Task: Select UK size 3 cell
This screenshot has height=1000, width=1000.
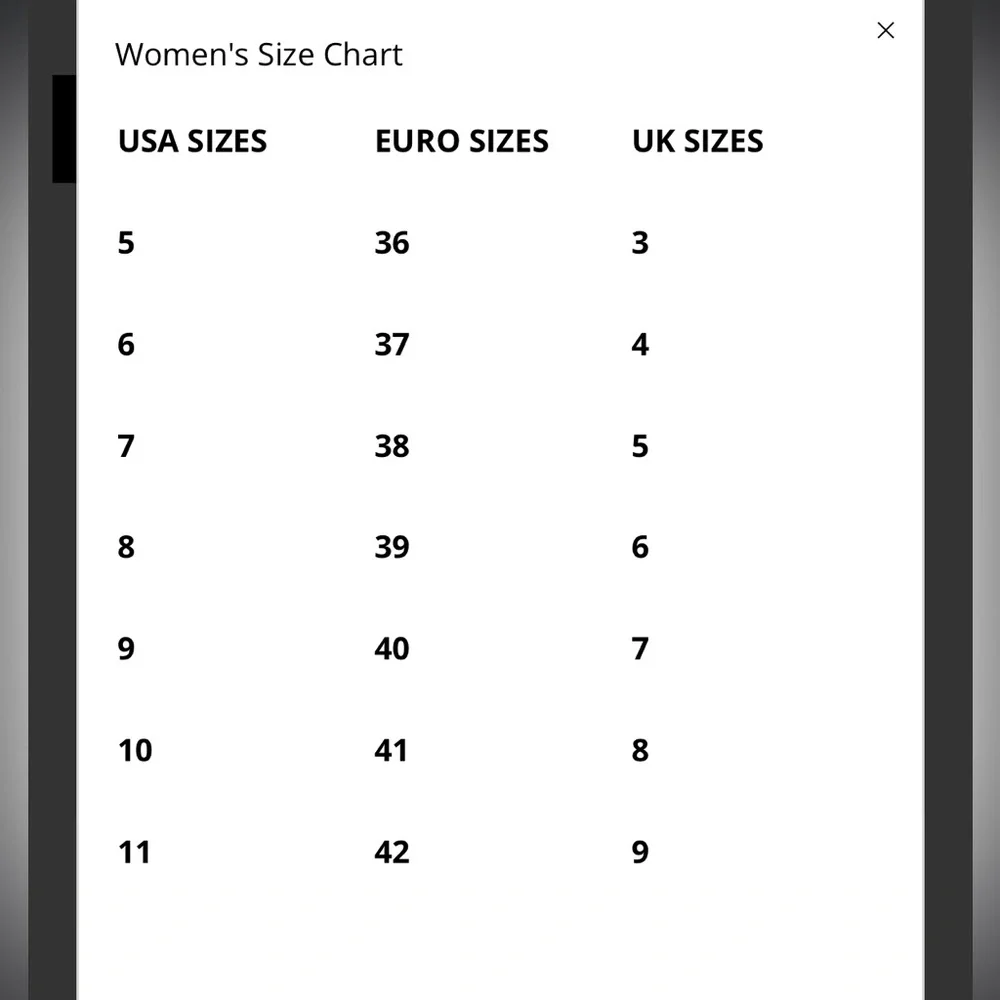Action: [640, 243]
